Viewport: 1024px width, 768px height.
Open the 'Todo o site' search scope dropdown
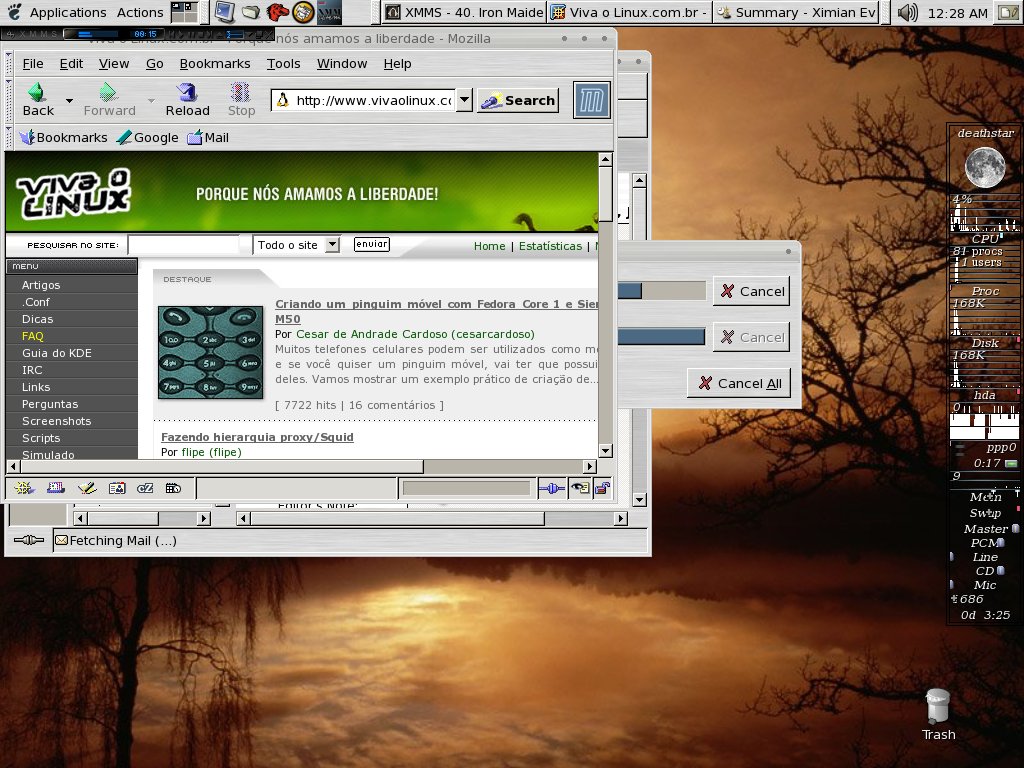pyautogui.click(x=332, y=244)
